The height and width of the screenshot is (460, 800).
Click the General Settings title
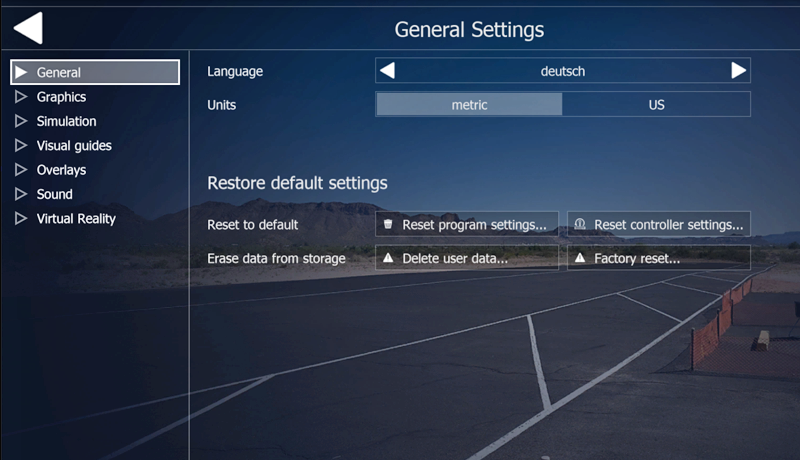pyautogui.click(x=469, y=30)
